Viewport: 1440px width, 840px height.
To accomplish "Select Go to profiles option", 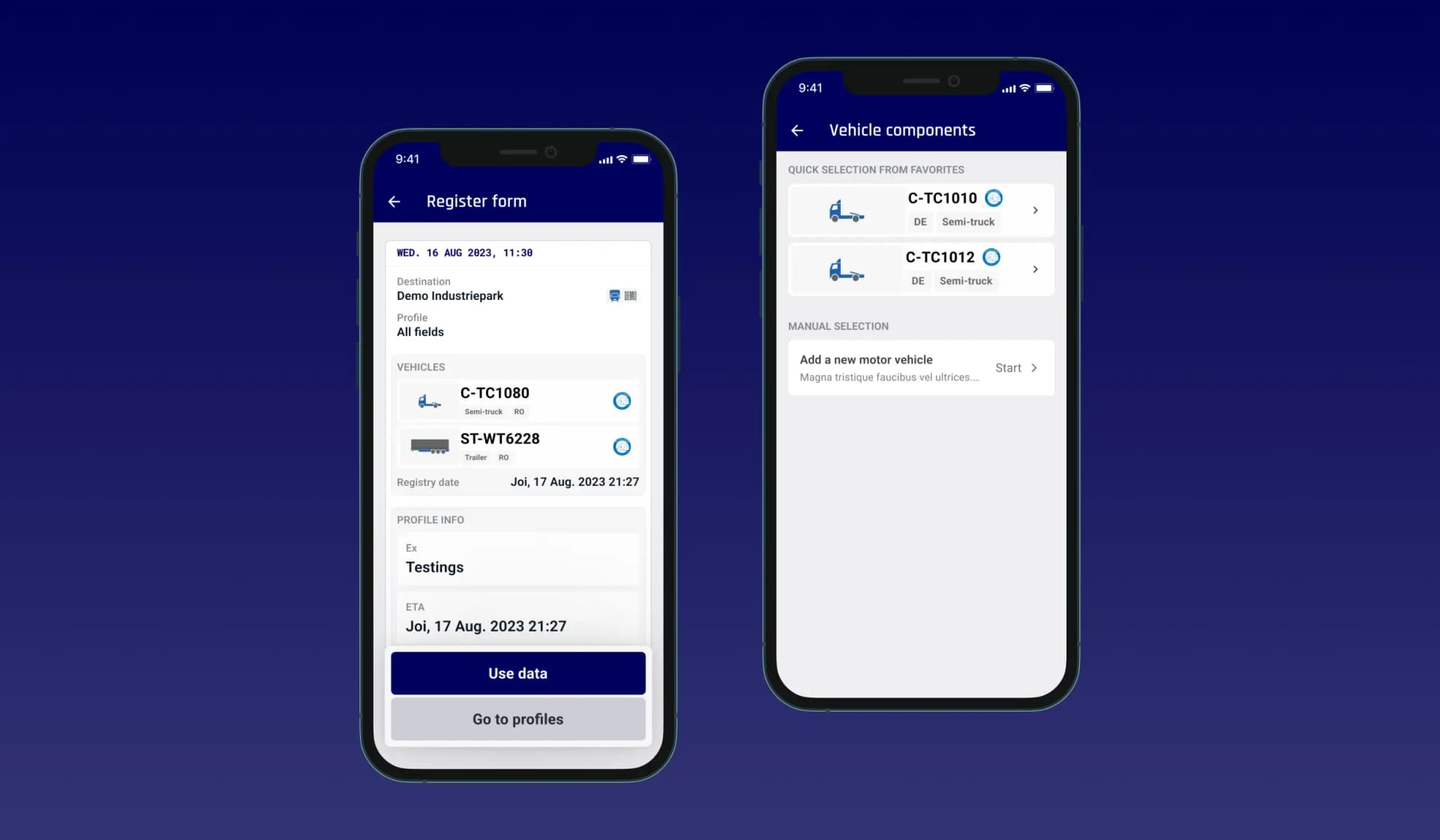I will (518, 719).
